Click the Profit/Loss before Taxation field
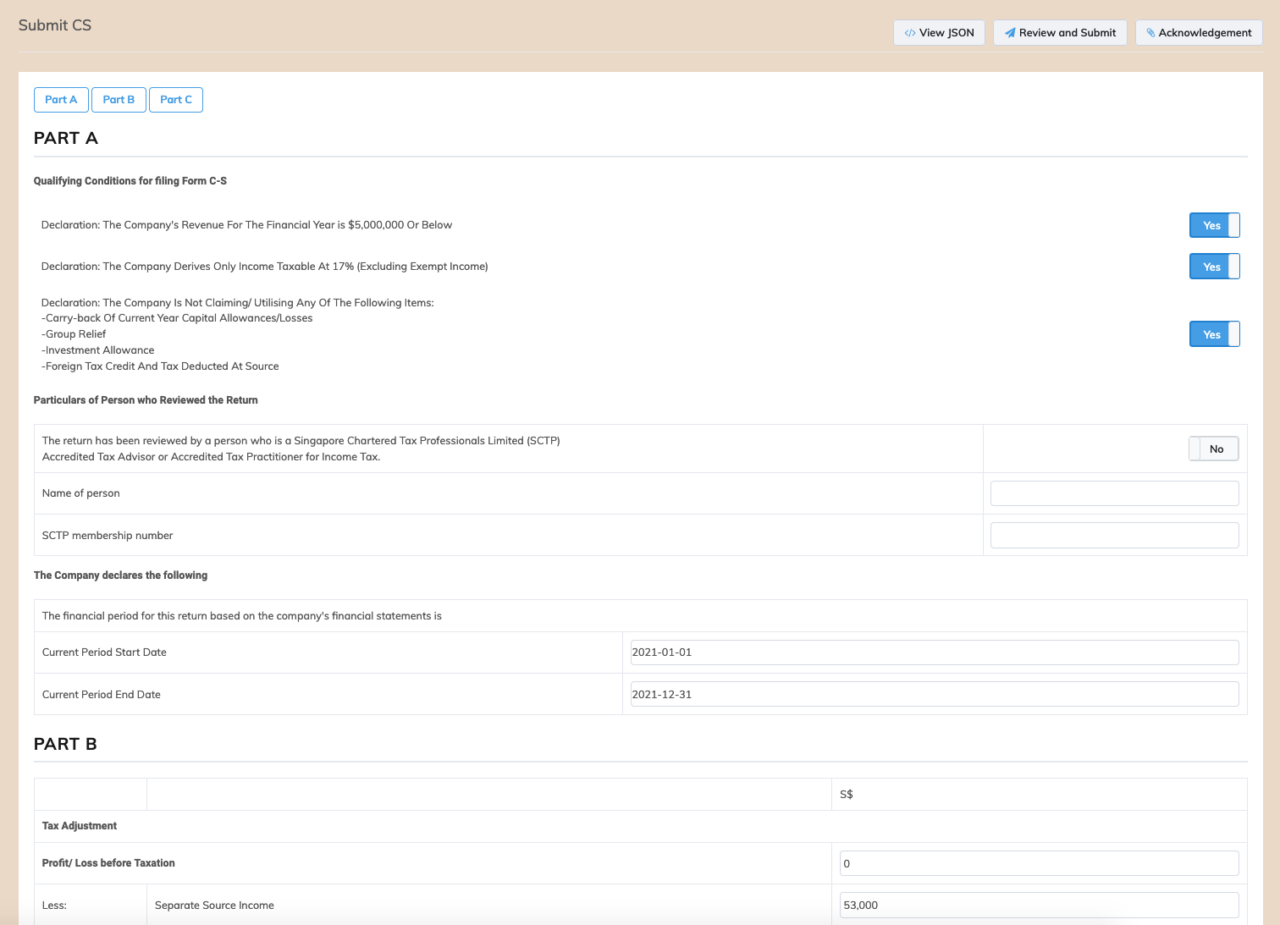 1039,863
